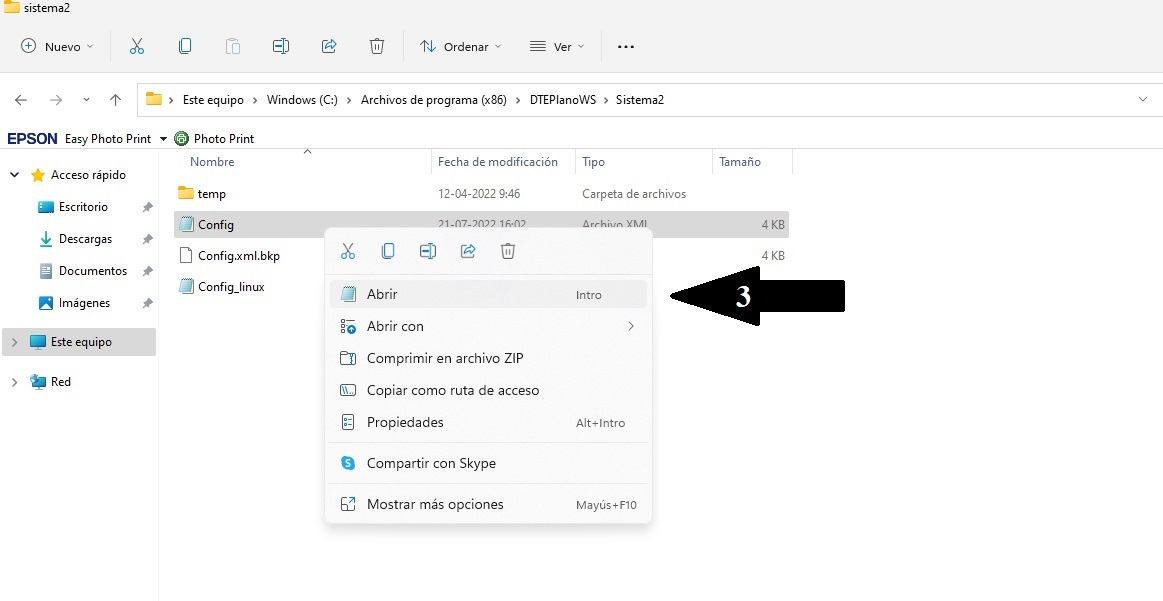Click the Delete icon in context menu
The height and width of the screenshot is (601, 1163).
(508, 251)
